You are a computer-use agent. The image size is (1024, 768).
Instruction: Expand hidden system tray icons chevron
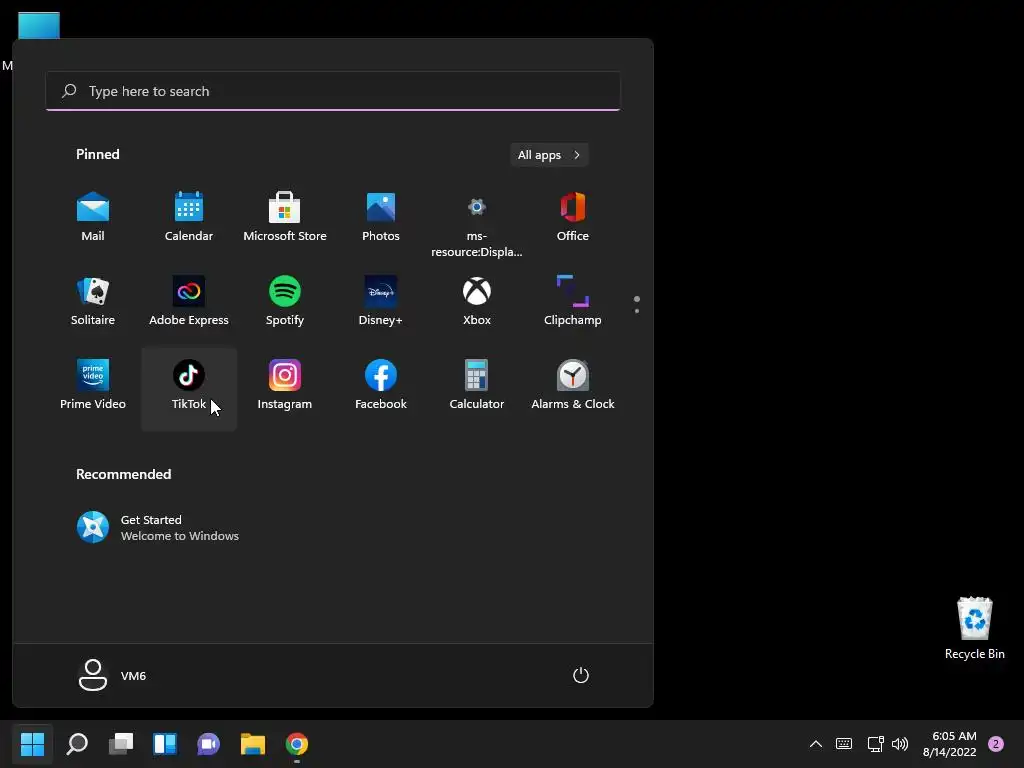816,744
